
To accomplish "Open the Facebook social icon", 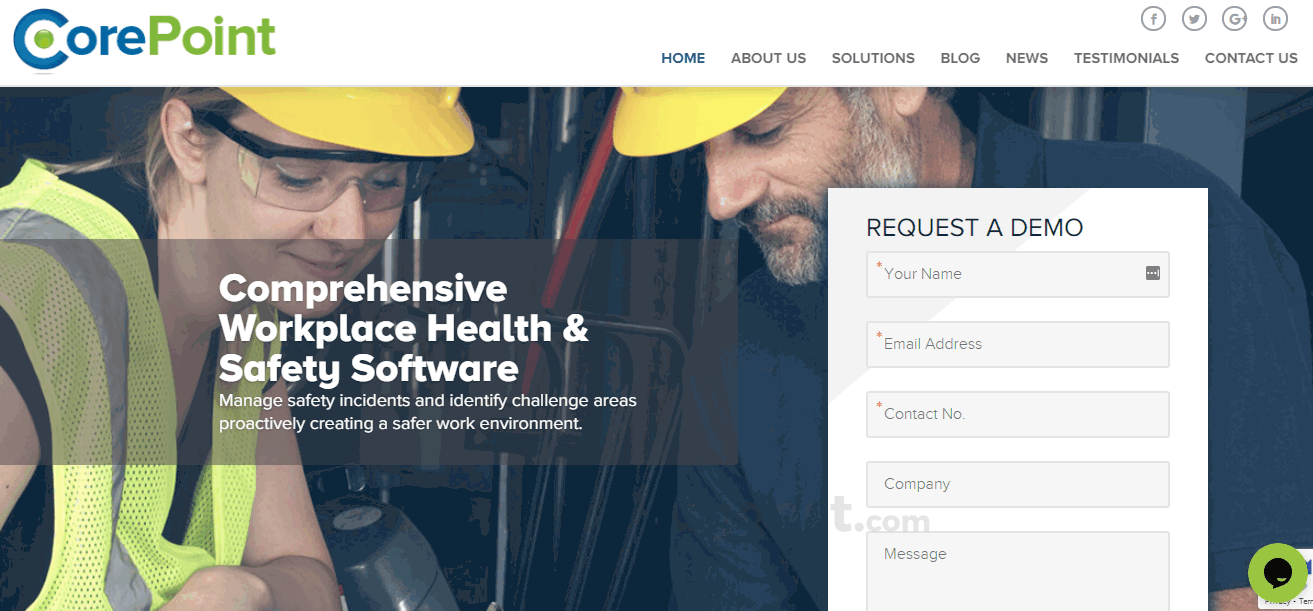I will 1153,18.
